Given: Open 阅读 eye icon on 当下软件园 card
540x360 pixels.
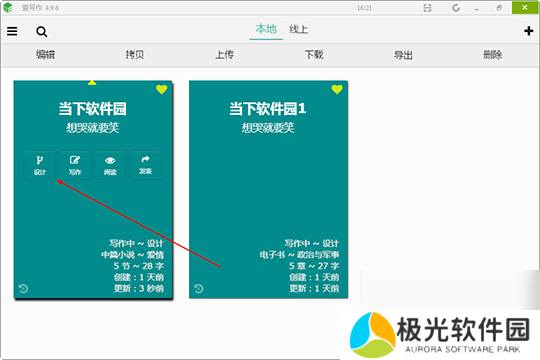Looking at the screenshot, I should [x=110, y=165].
